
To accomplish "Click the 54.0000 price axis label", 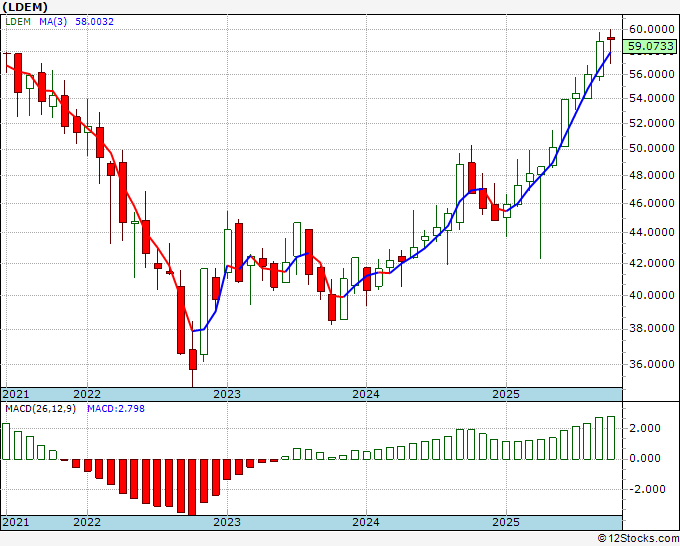I will point(652,98).
